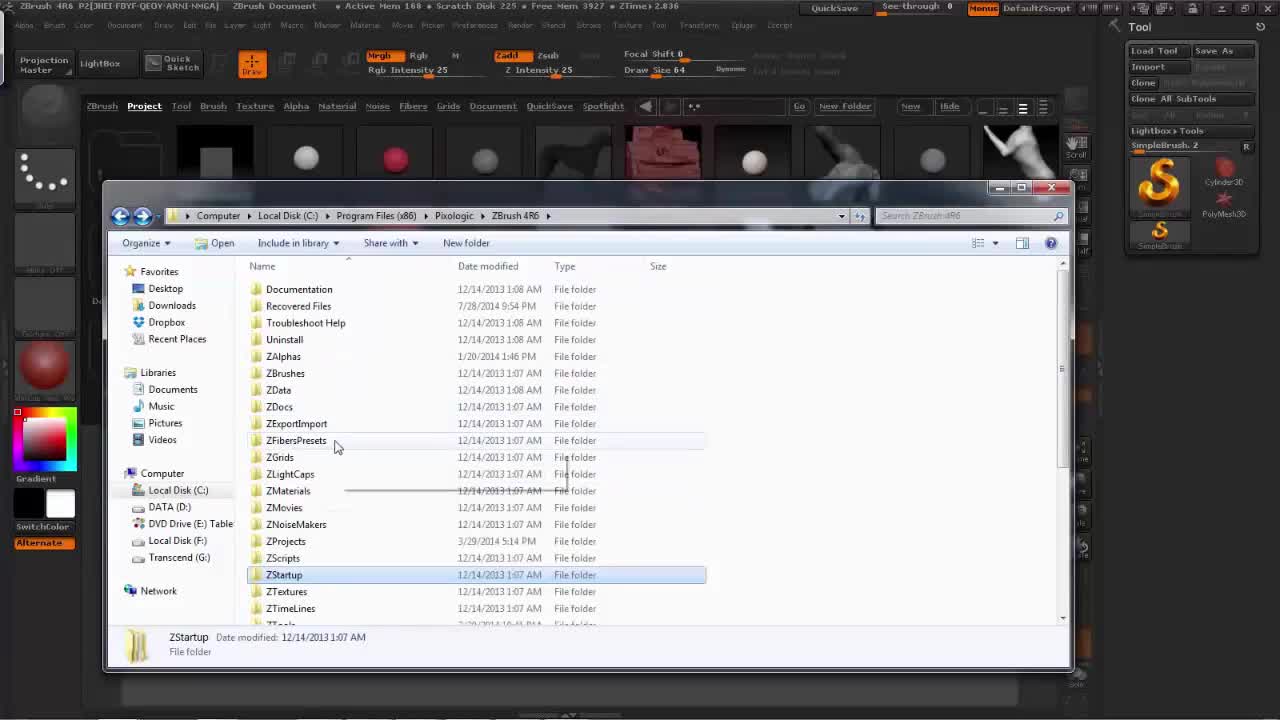Select the ZBrush Draw mode icon
The width and height of the screenshot is (1280, 720).
coord(252,64)
